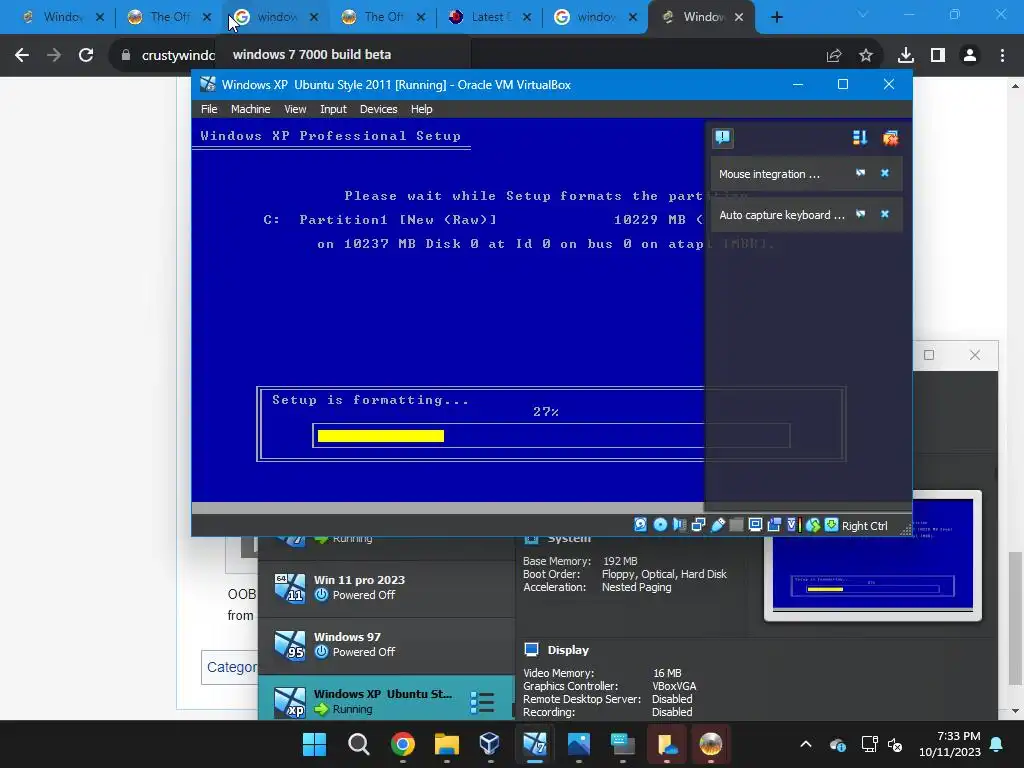This screenshot has width=1024, height=768.
Task: Reload the page in Chrome
Action: [86, 55]
